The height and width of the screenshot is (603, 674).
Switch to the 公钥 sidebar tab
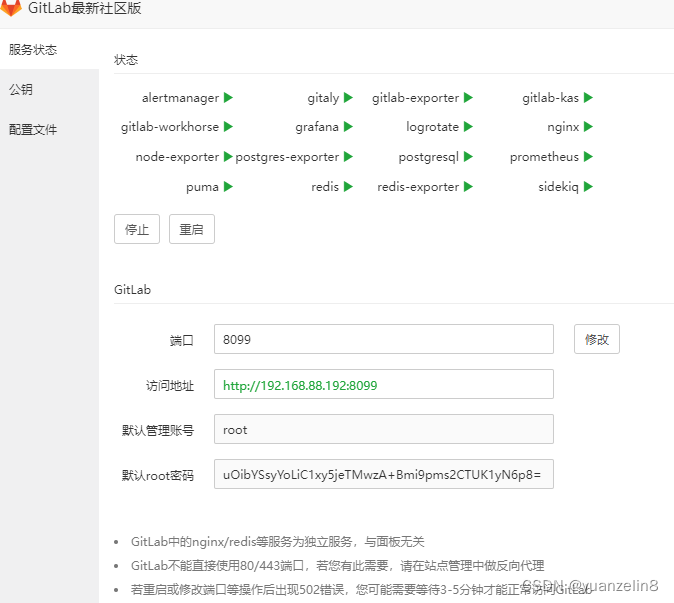click(49, 89)
